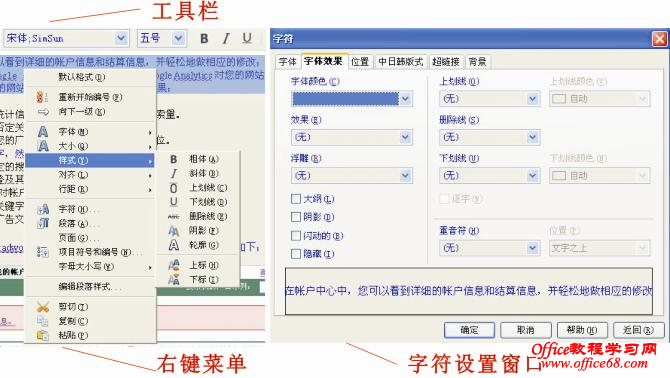The width and height of the screenshot is (670, 378).
Task: Close the 字符 dialog window
Action: [659, 39]
